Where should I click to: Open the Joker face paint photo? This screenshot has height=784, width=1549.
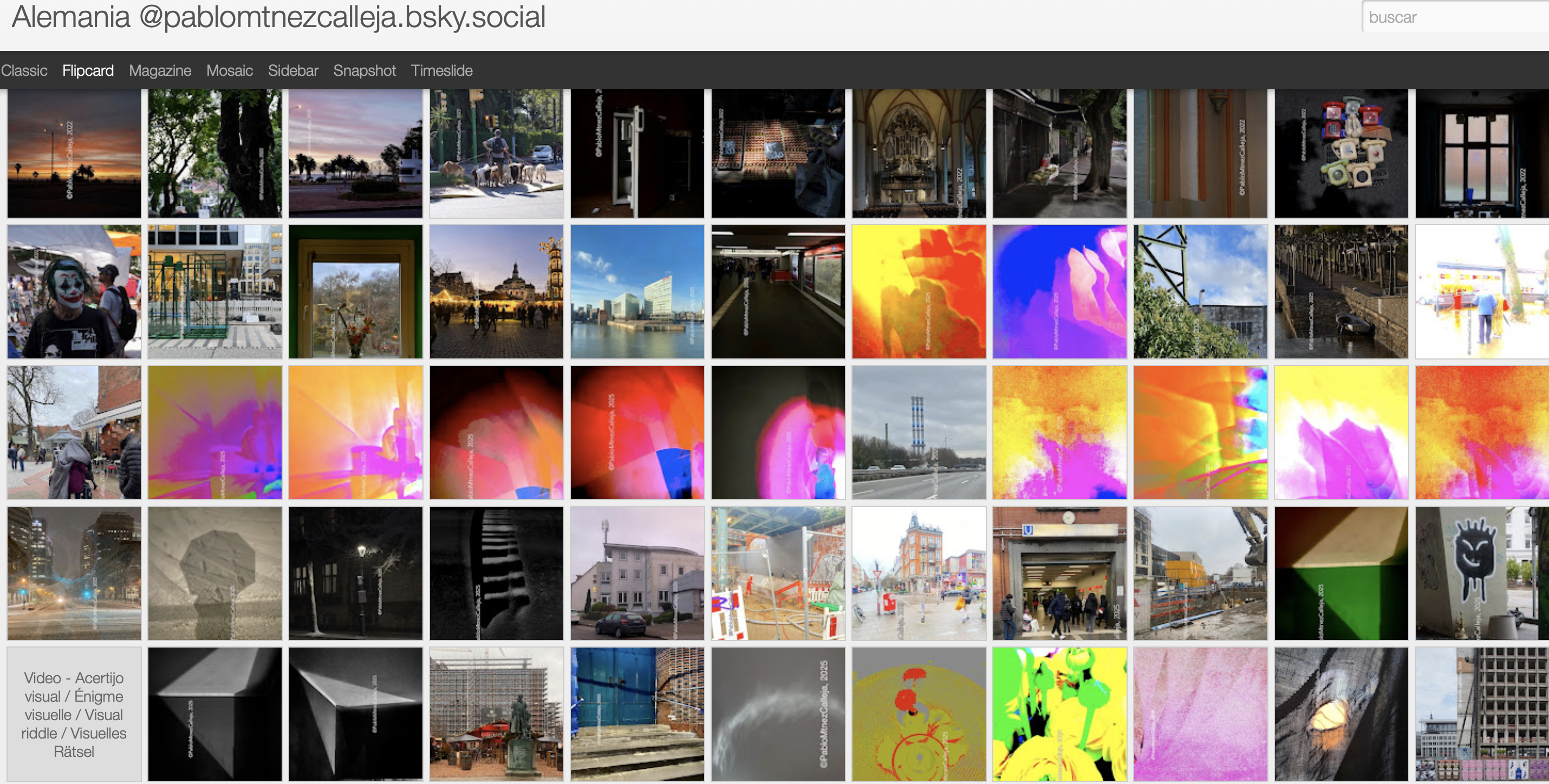[74, 292]
